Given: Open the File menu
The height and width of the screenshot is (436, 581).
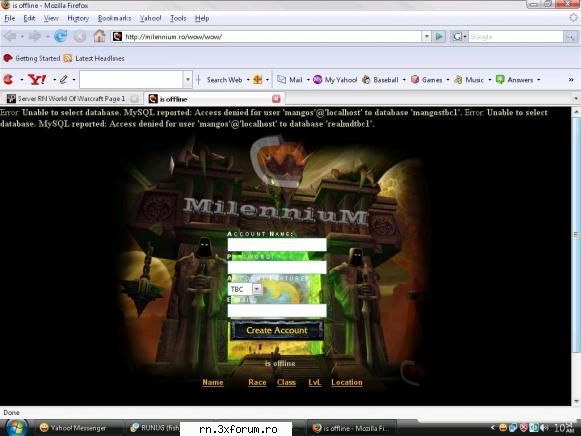Looking at the screenshot, I should [x=10, y=18].
